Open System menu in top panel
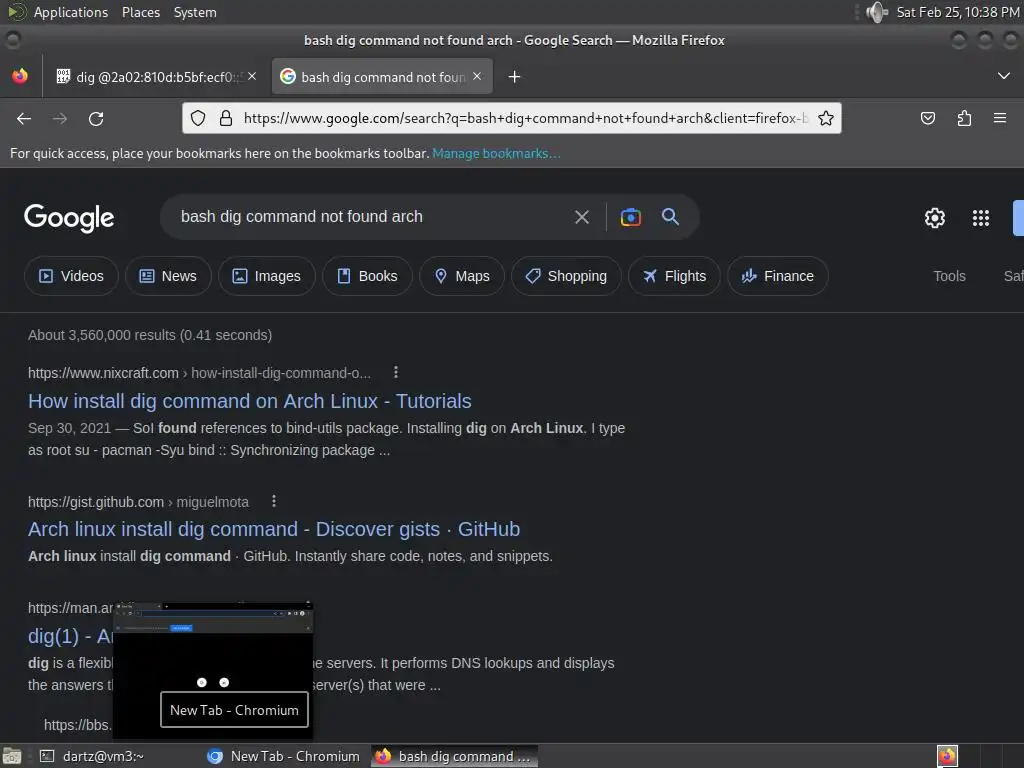The image size is (1024, 768). pyautogui.click(x=195, y=12)
